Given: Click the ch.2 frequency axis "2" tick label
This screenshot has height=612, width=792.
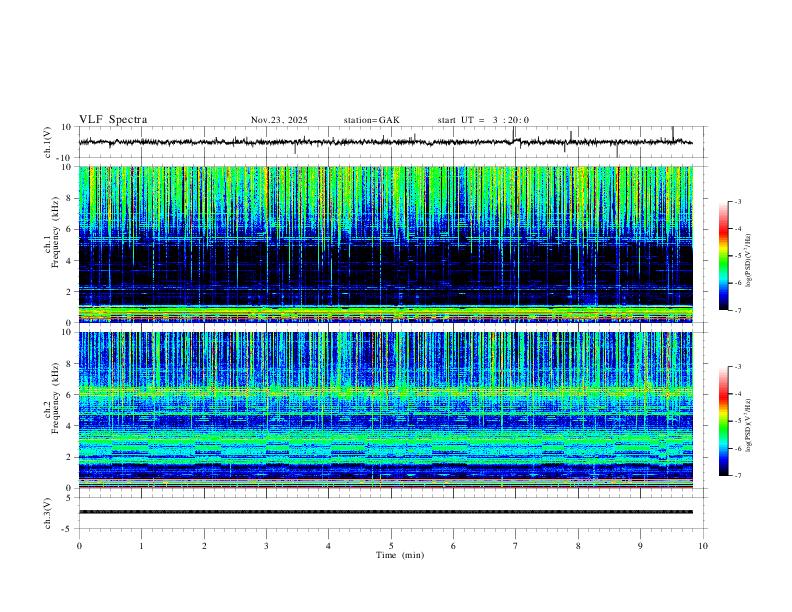Looking at the screenshot, I should [70, 457].
